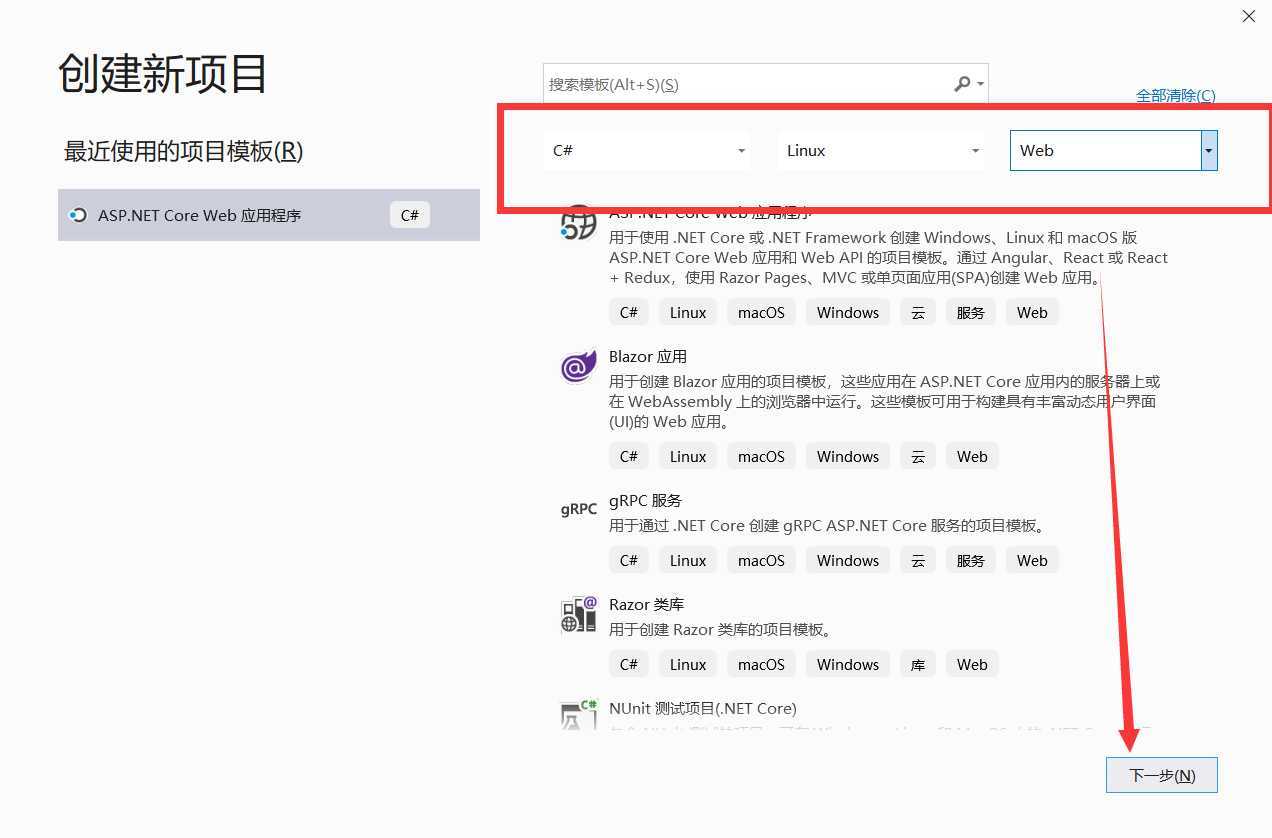
Task: Expand the search history dropdown arrow
Action: (x=981, y=84)
